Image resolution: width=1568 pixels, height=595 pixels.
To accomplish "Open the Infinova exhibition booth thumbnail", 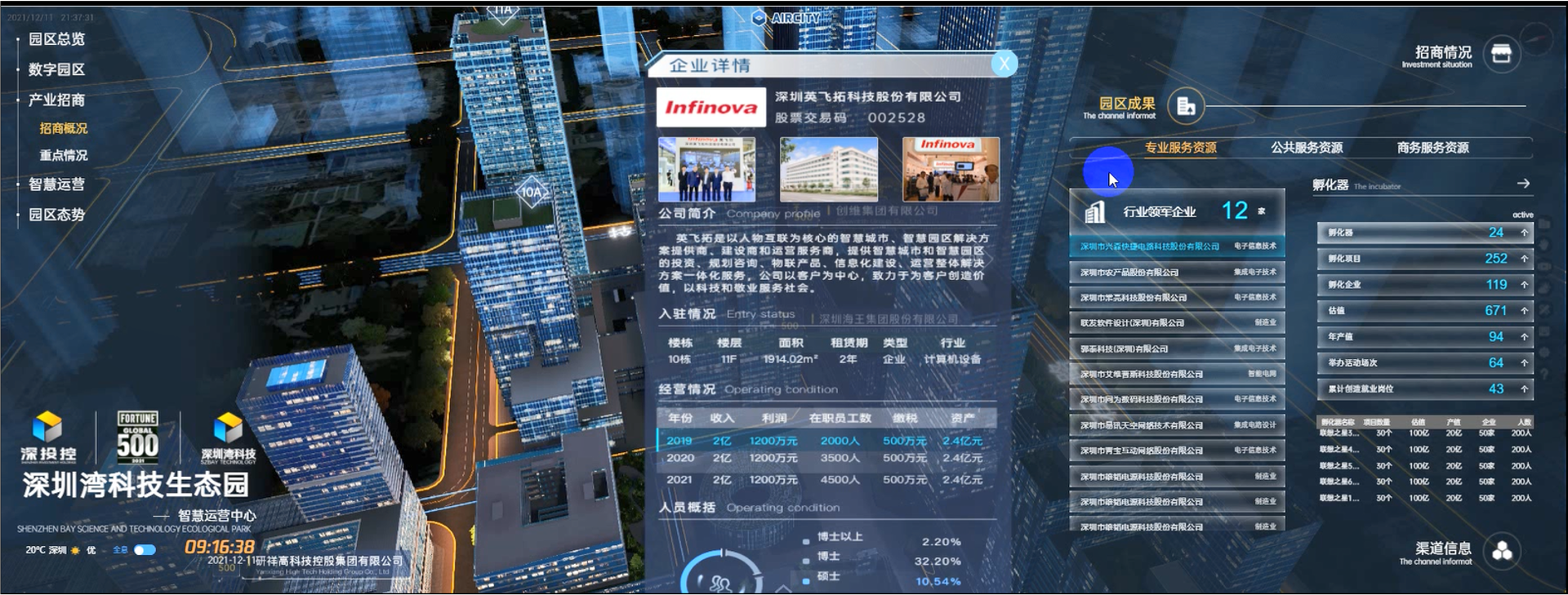I will (951, 169).
